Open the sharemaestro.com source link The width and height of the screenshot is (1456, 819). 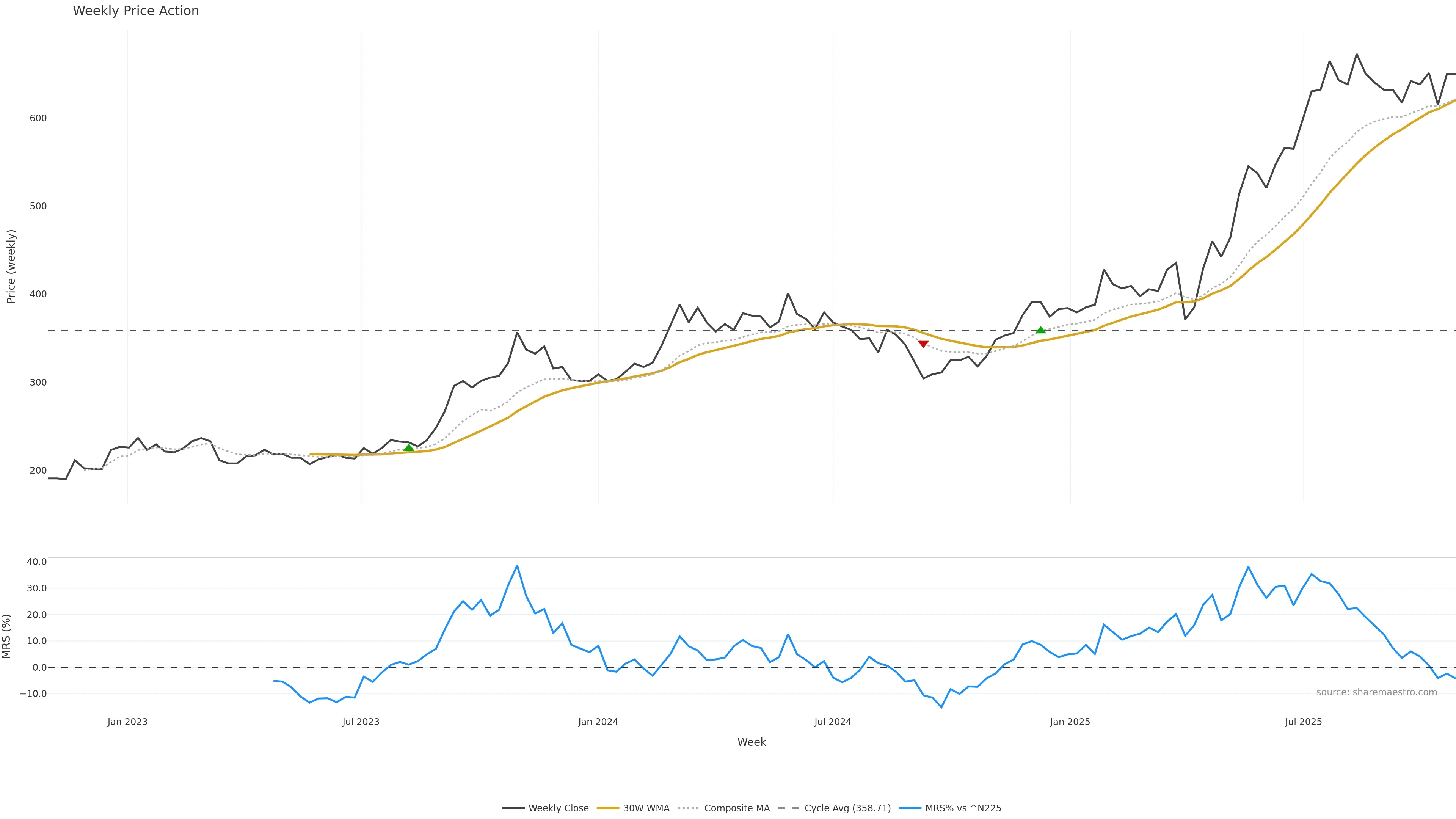tap(1376, 692)
